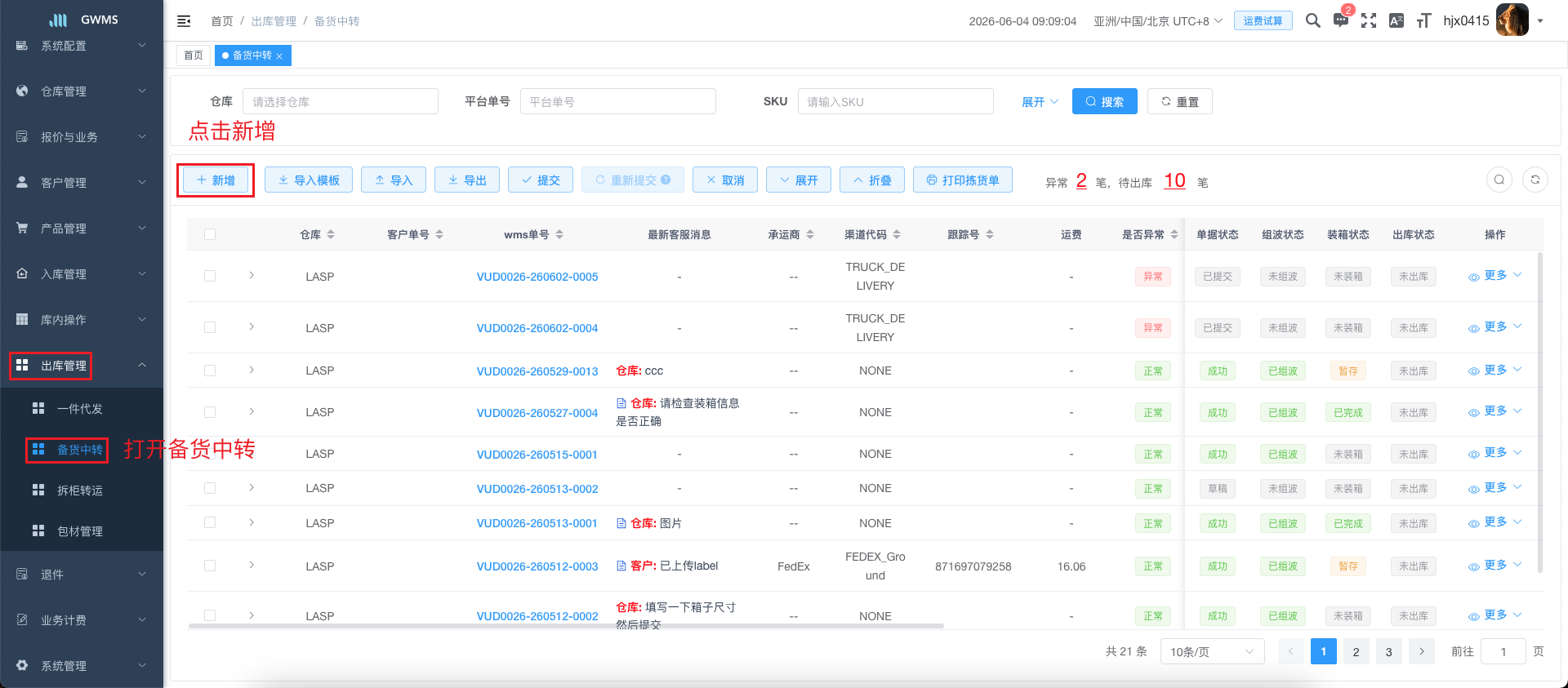Click the blue 搜索 button
Screen dimensions: 1568x688
1104,101
